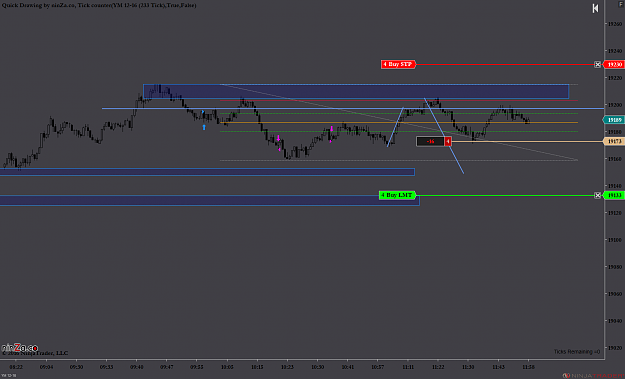Click the 09:40 time axis label
The height and width of the screenshot is (379, 625).
tap(137, 367)
